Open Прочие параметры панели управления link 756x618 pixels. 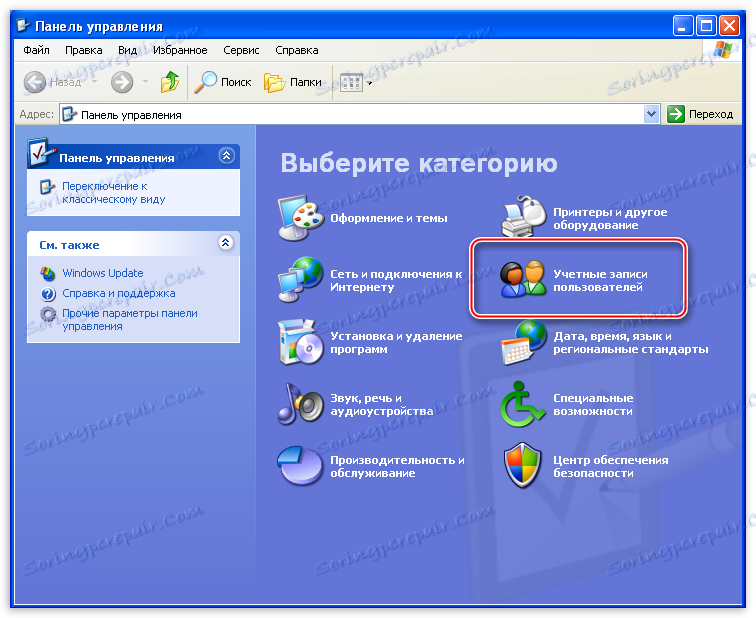click(130, 320)
